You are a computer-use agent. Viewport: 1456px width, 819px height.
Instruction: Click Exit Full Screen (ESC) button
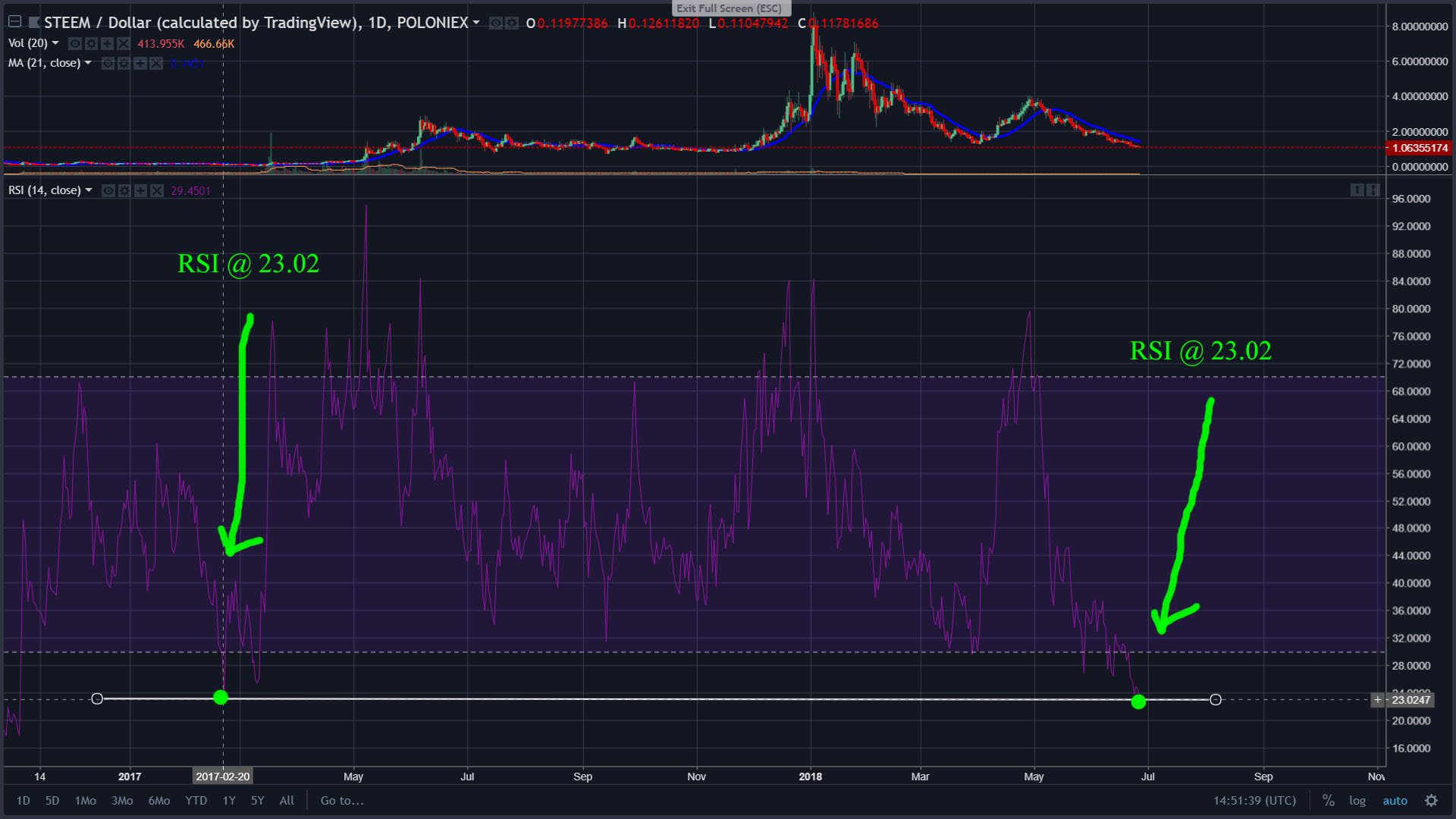click(729, 8)
